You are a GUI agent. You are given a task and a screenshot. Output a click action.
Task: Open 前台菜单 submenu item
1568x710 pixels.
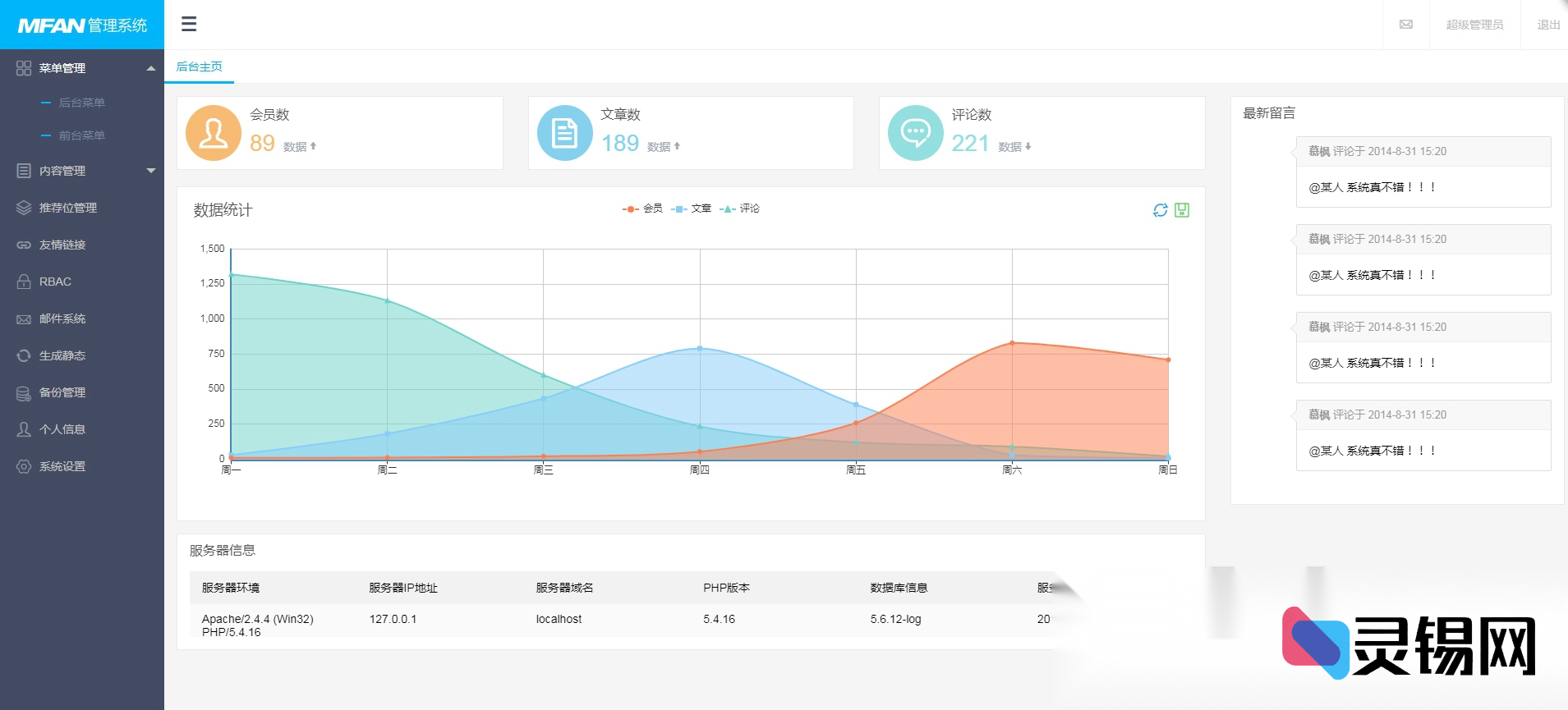tap(81, 135)
